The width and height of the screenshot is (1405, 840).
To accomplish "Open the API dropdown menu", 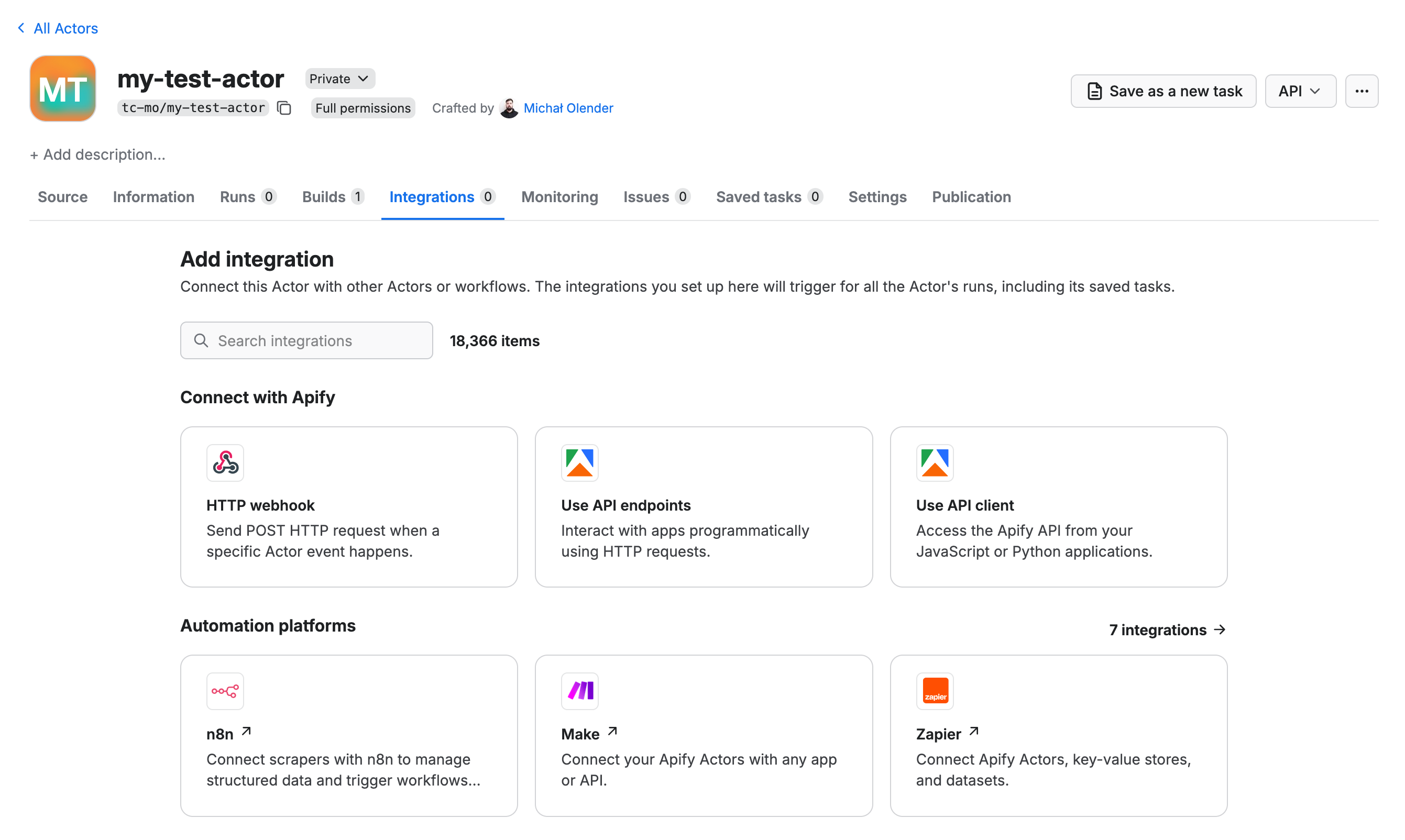I will pyautogui.click(x=1300, y=91).
